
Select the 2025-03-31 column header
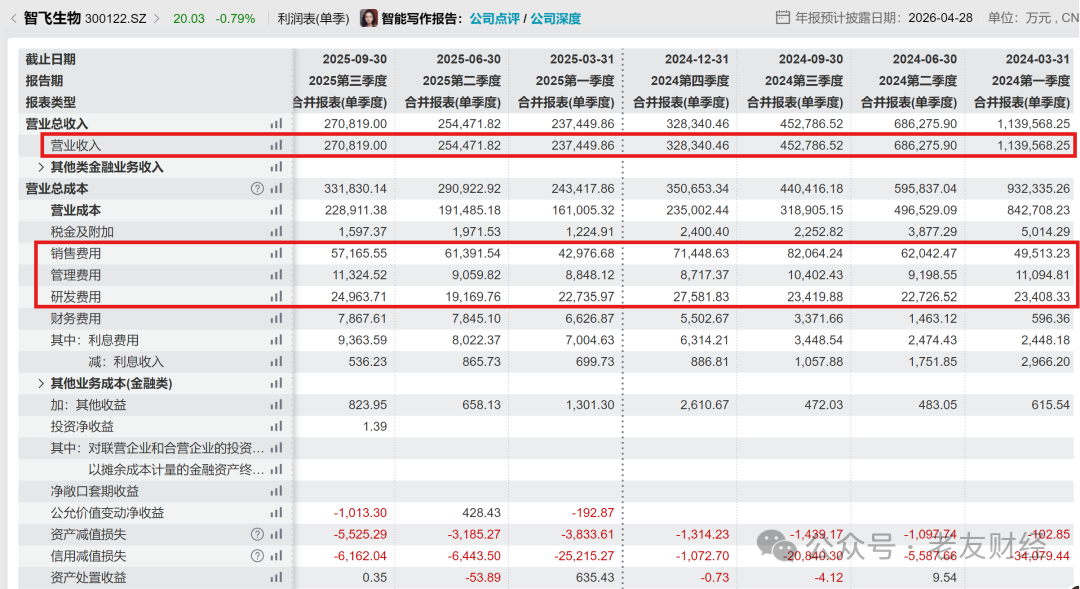pyautogui.click(x=582, y=59)
